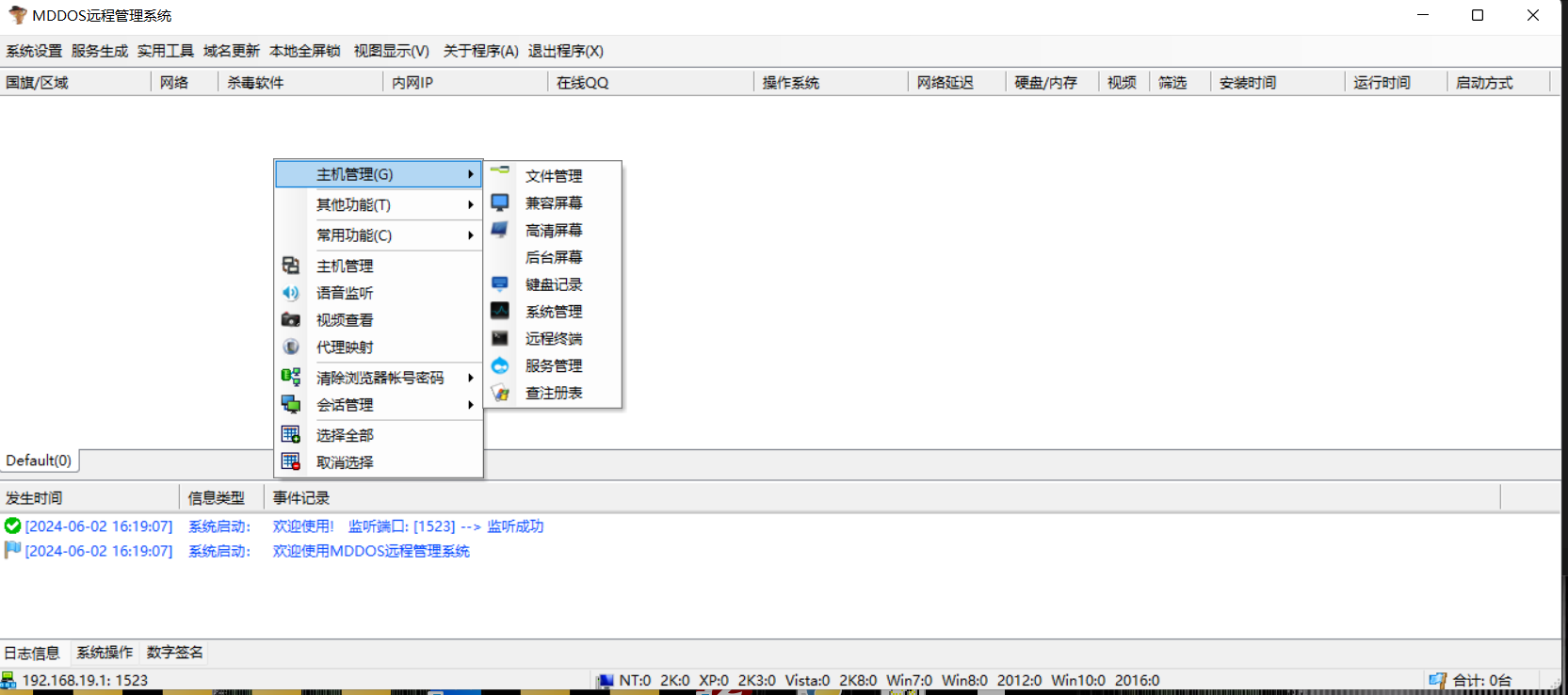Click the 代理映射 globe icon
This screenshot has height=695, width=1568.
pos(291,347)
